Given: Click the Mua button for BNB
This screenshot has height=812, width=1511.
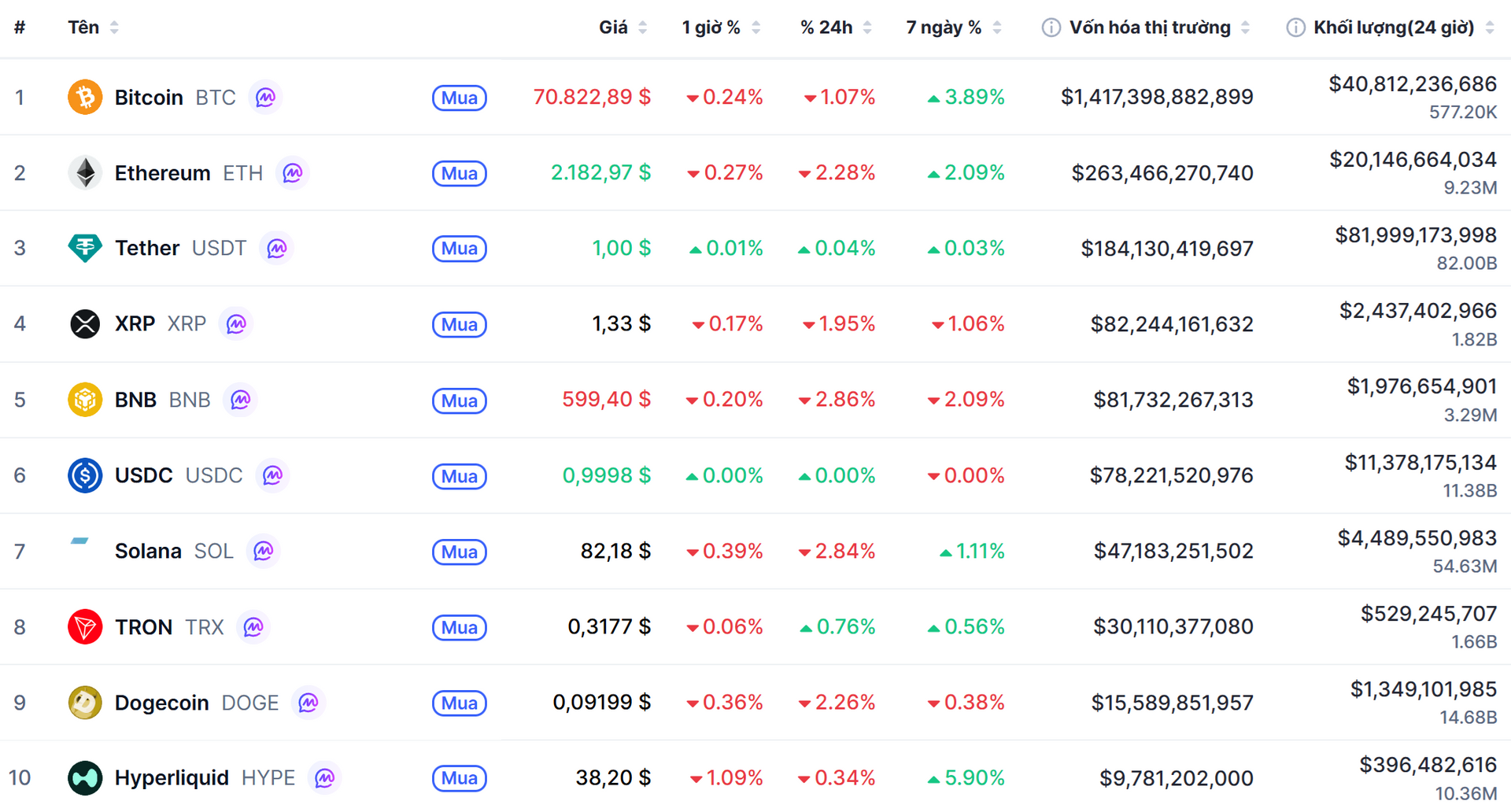Looking at the screenshot, I should point(460,400).
